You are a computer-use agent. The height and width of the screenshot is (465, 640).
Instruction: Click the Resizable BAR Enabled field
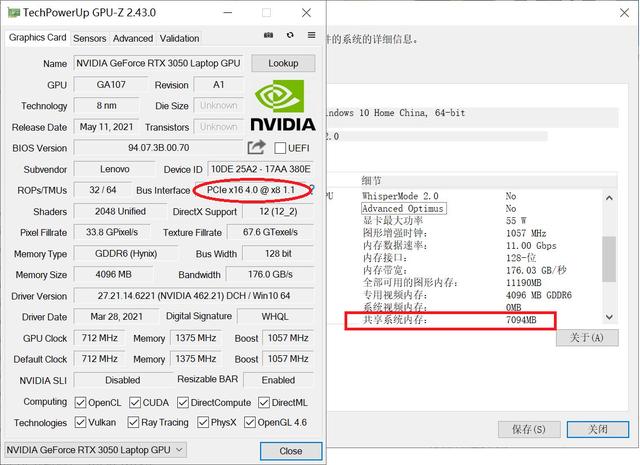pos(278,380)
